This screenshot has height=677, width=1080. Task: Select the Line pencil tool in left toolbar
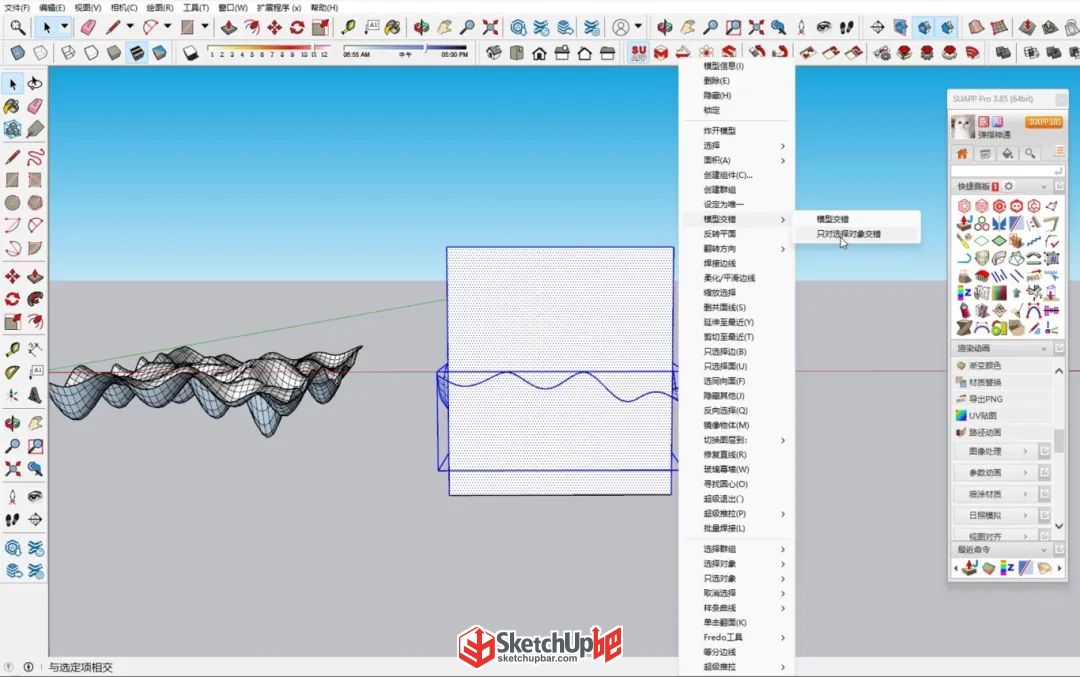pos(12,157)
